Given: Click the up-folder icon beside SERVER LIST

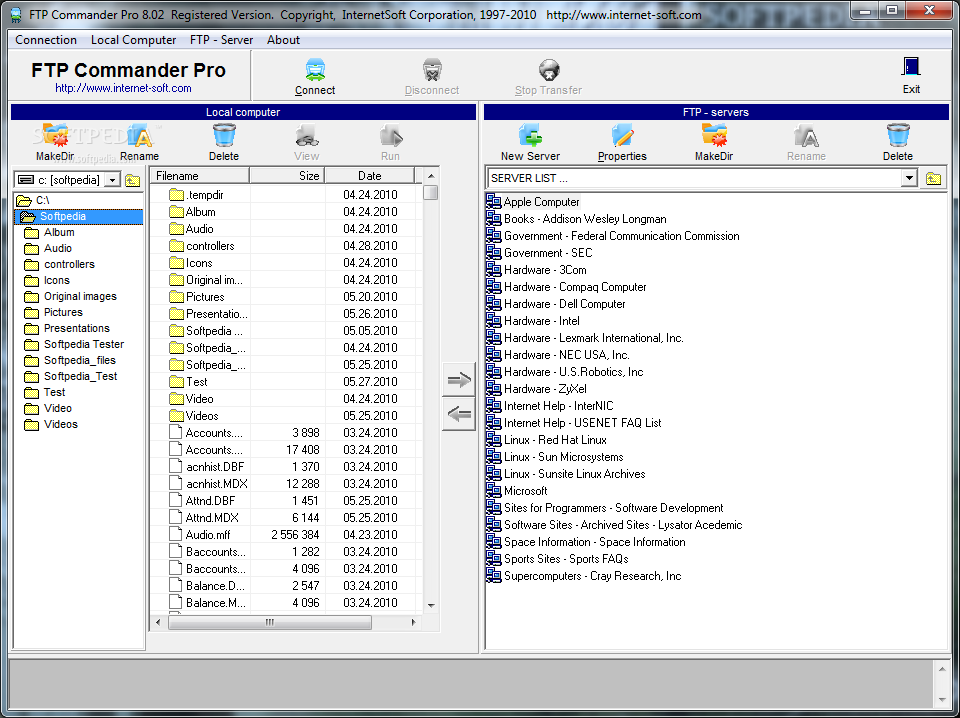Looking at the screenshot, I should pos(933,178).
